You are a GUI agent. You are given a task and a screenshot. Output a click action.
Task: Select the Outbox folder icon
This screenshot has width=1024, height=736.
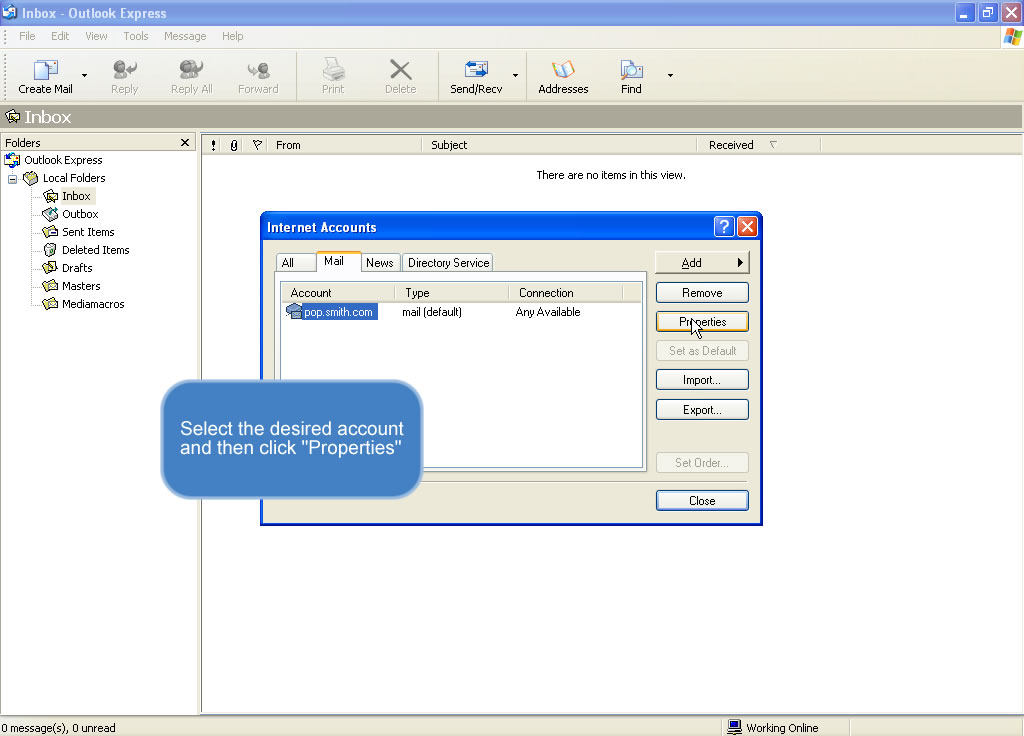pyautogui.click(x=50, y=214)
